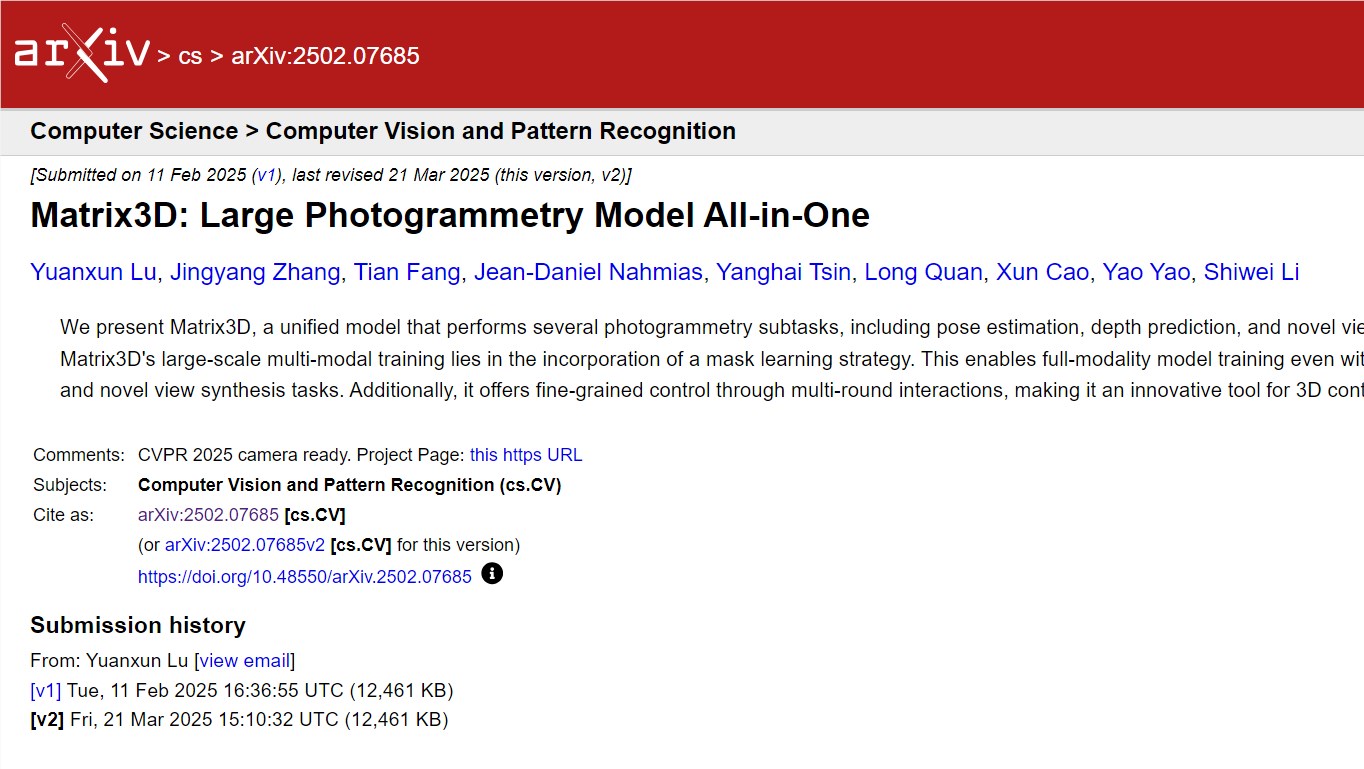Click the DOI info icon

492,574
